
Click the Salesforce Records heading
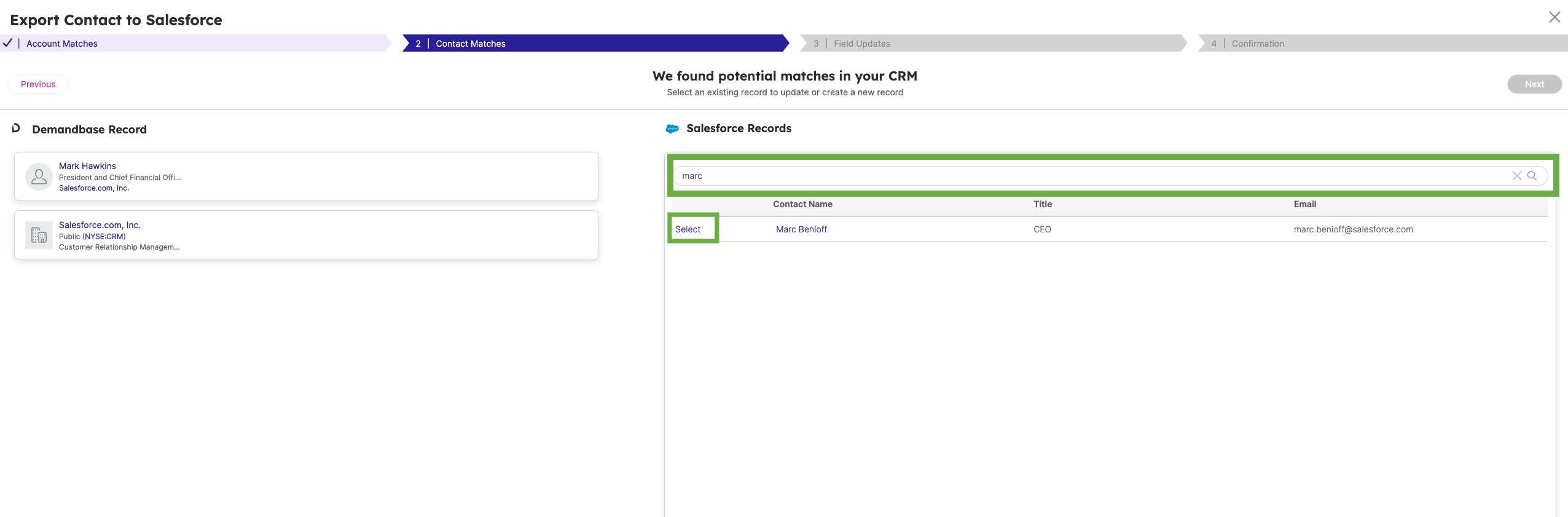[x=739, y=128]
